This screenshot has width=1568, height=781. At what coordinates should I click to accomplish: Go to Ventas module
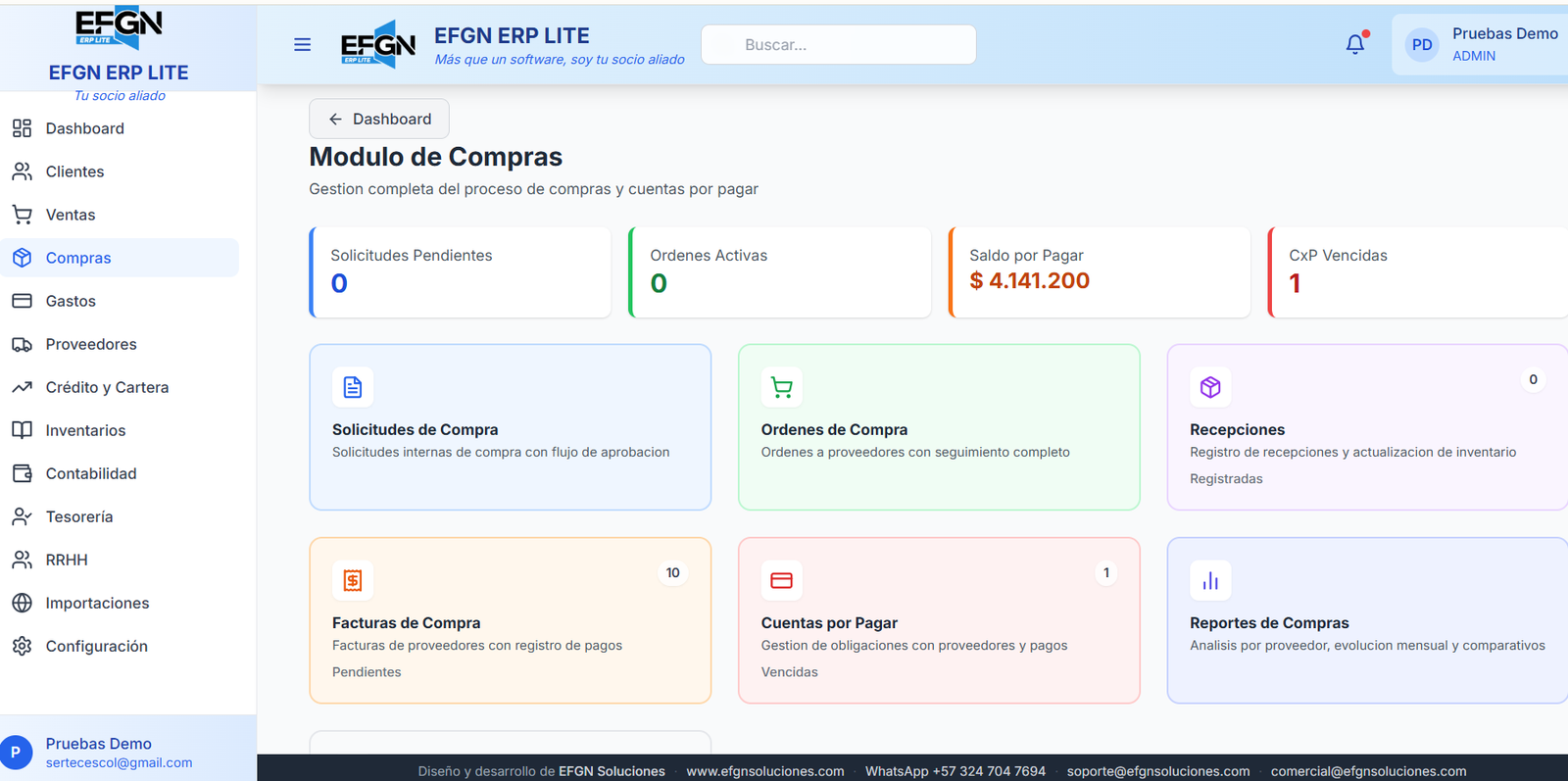(x=120, y=215)
